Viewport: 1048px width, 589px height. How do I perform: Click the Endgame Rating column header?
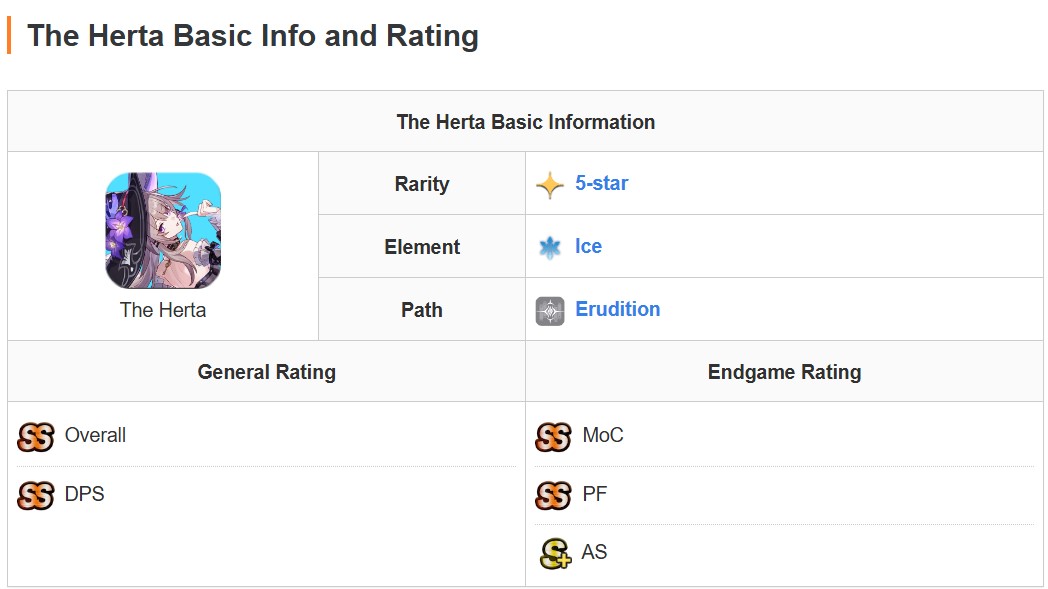click(x=785, y=372)
